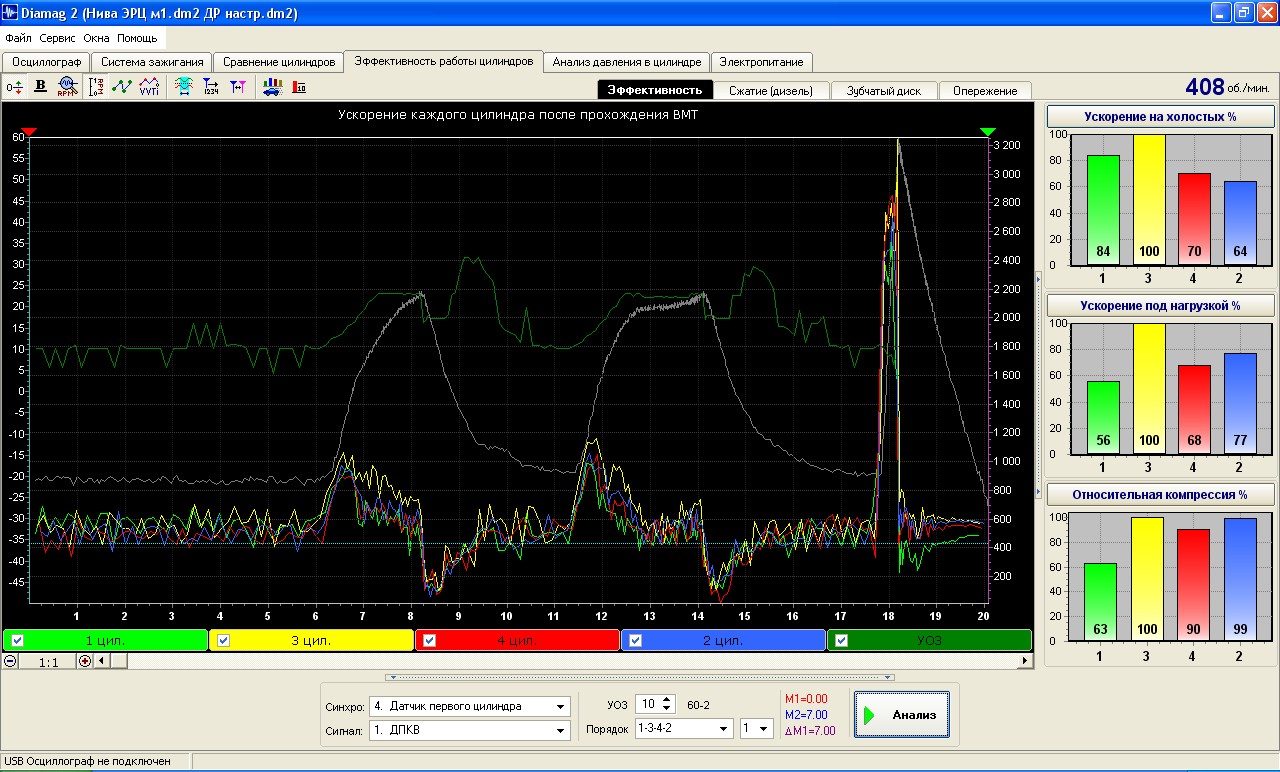This screenshot has width=1280, height=772.
Task: Select the Зубчатый диск sub-tab
Action: (884, 90)
